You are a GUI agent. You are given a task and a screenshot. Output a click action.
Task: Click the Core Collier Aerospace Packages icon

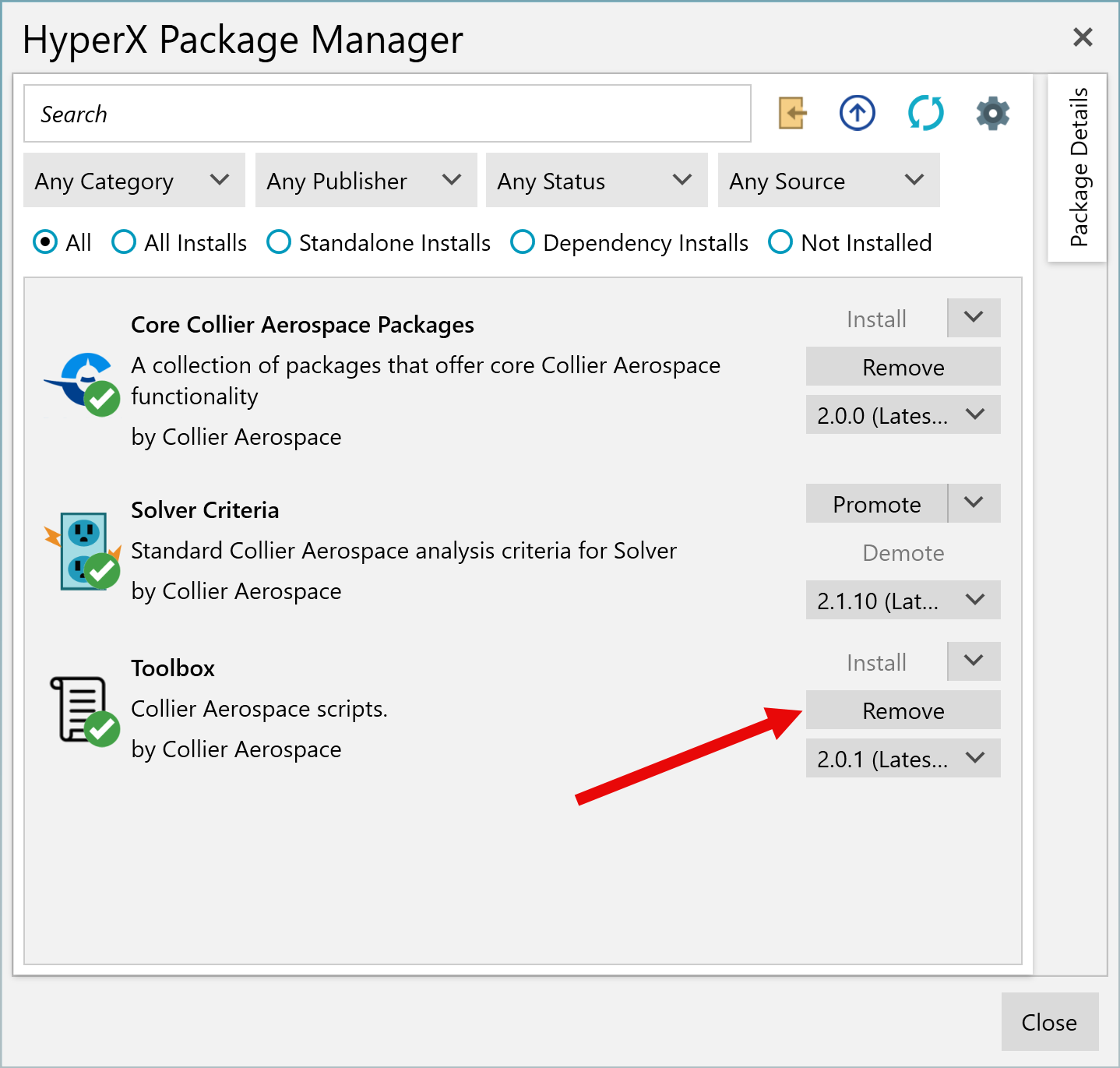(x=83, y=384)
